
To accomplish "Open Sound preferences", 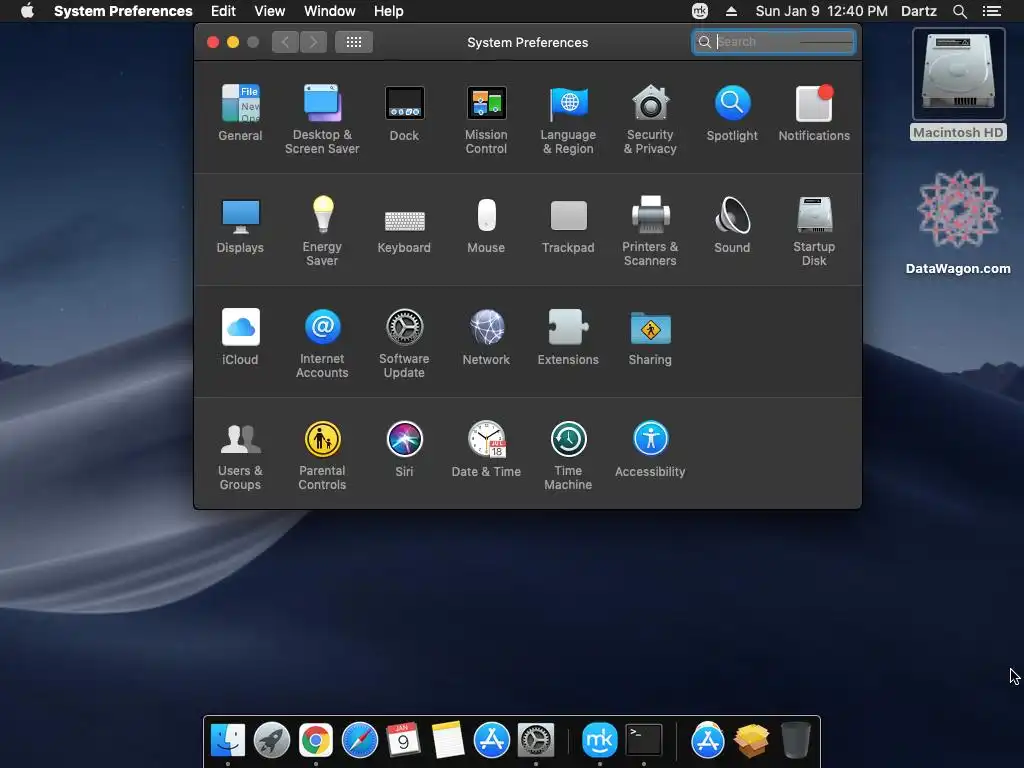I will pyautogui.click(x=732, y=225).
